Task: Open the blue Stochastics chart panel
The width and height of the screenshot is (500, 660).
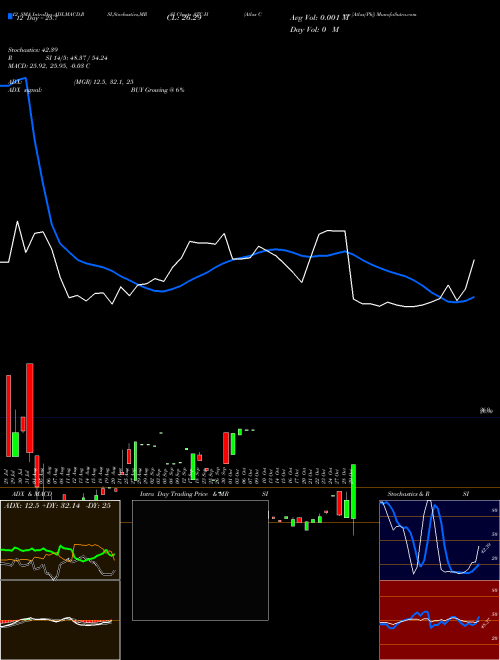Action: coord(439,540)
